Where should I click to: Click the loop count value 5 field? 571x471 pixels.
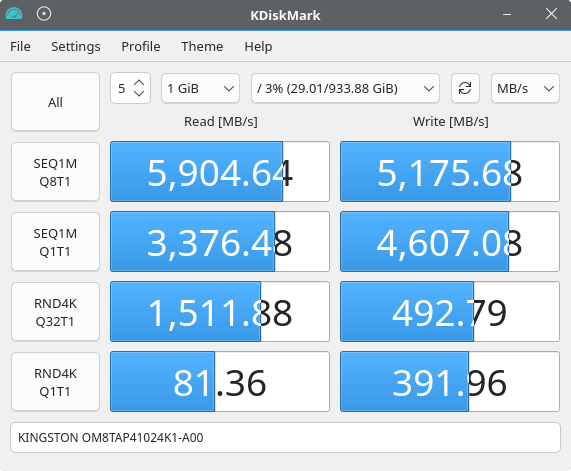(122, 88)
